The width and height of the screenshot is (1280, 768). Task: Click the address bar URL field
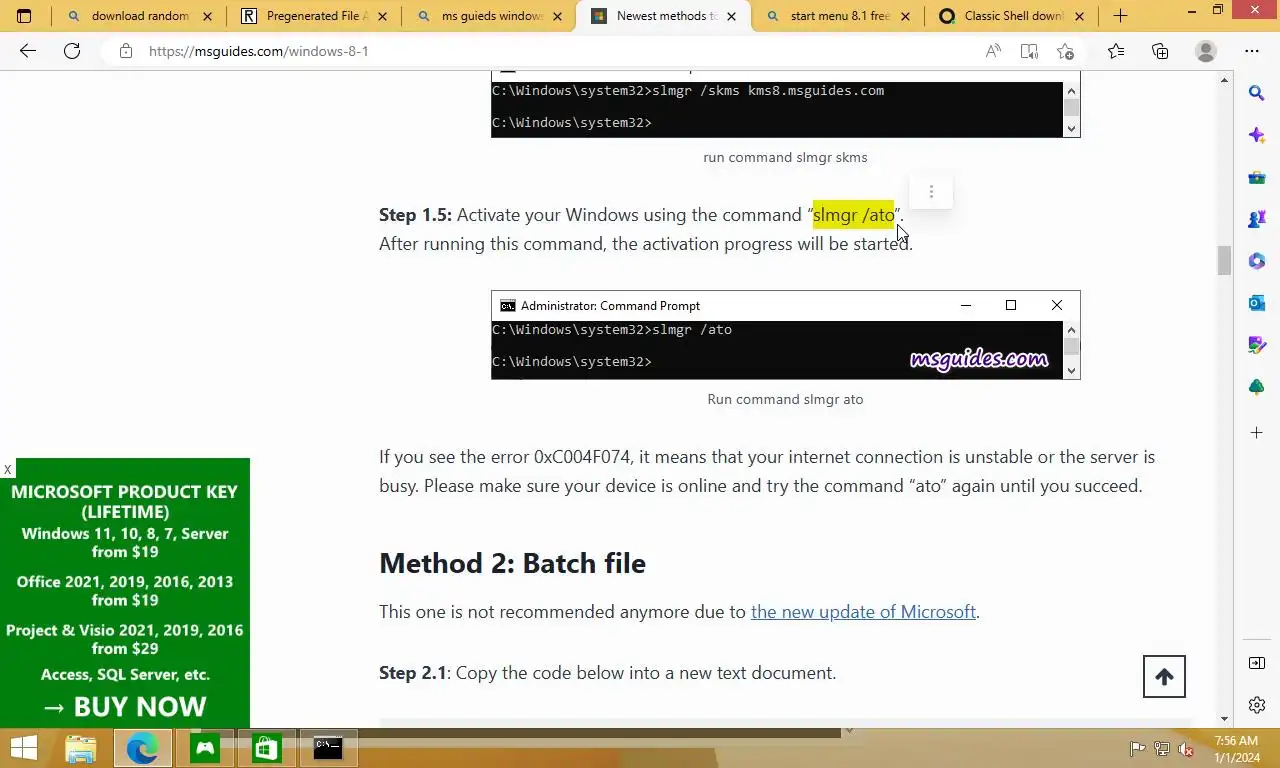540,51
